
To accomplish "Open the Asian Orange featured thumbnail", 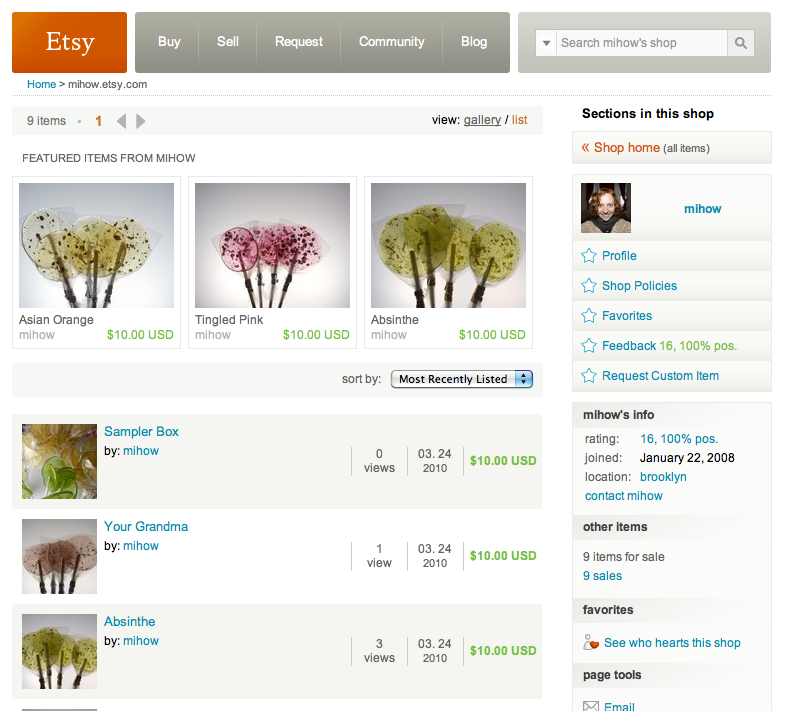I will click(96, 245).
